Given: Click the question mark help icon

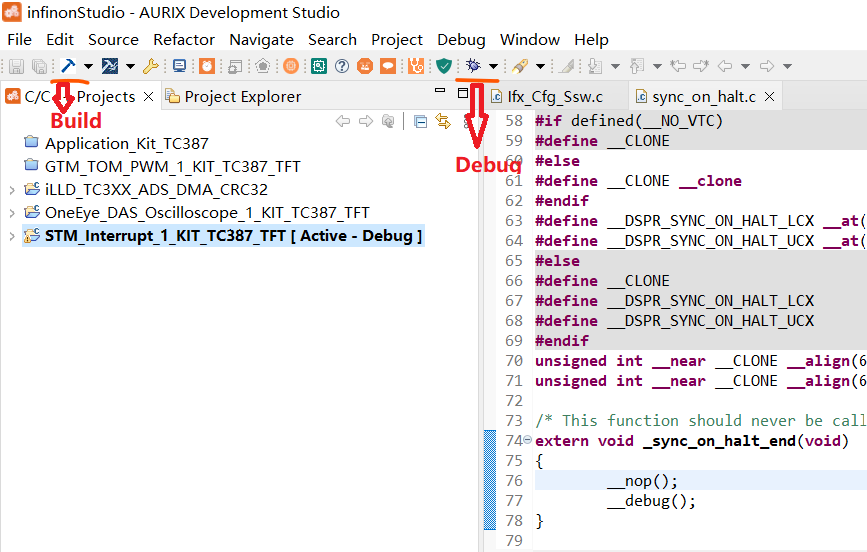Looking at the screenshot, I should (x=342, y=66).
